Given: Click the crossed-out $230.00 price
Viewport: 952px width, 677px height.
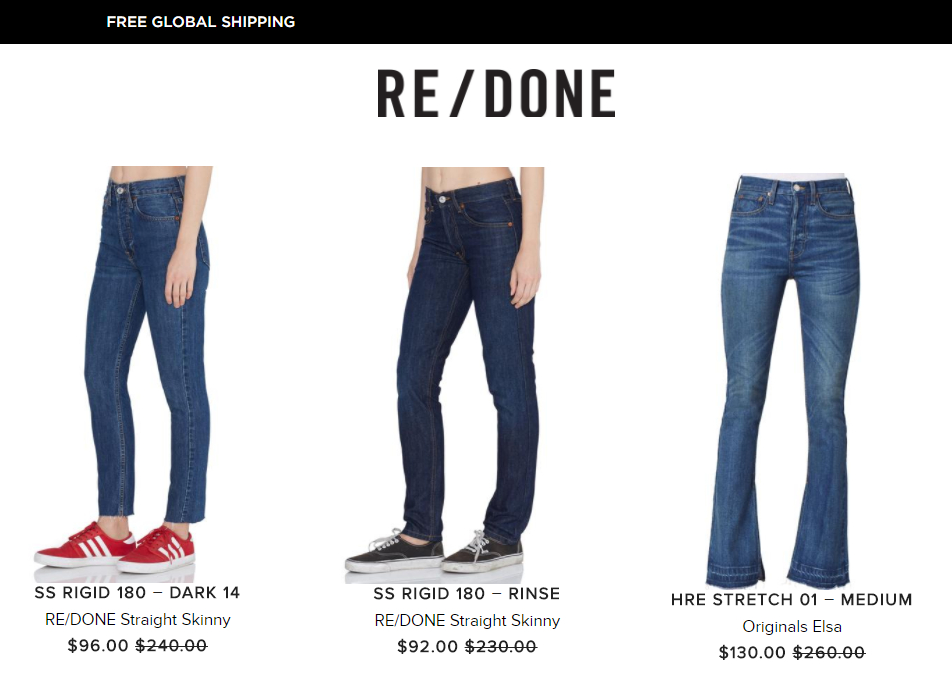Looking at the screenshot, I should pyautogui.click(x=501, y=647).
